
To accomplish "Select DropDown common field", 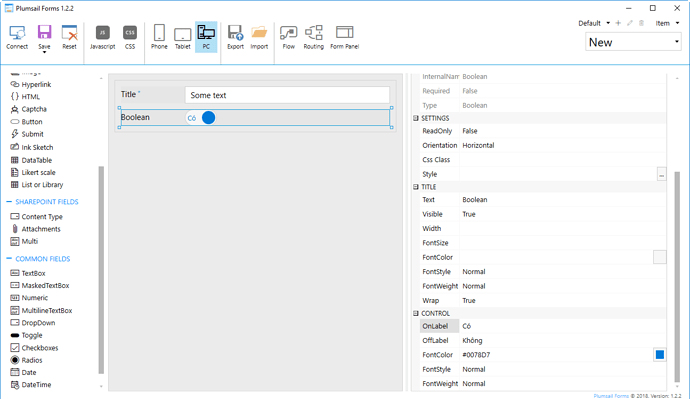I will 33,323.
